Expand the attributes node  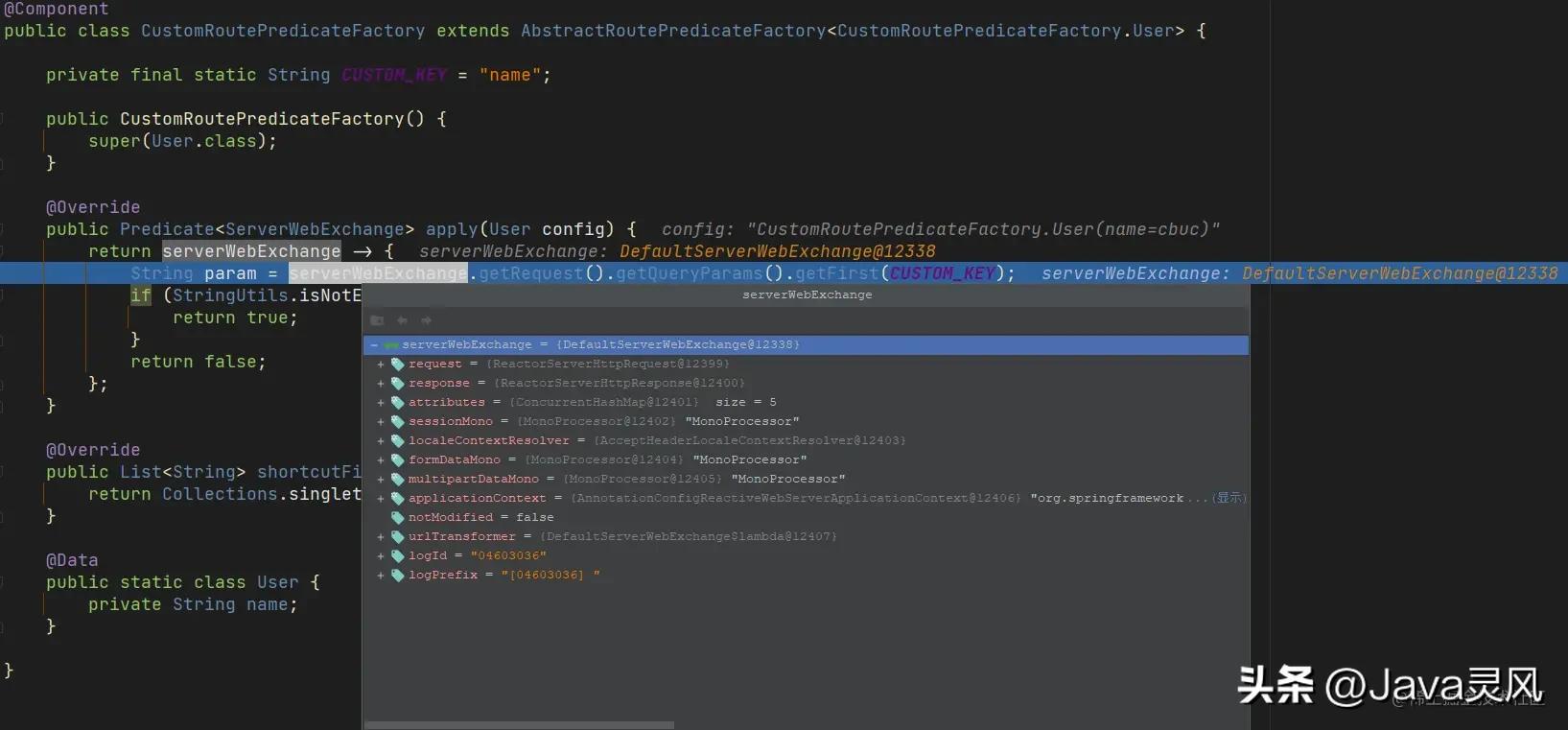tap(381, 403)
